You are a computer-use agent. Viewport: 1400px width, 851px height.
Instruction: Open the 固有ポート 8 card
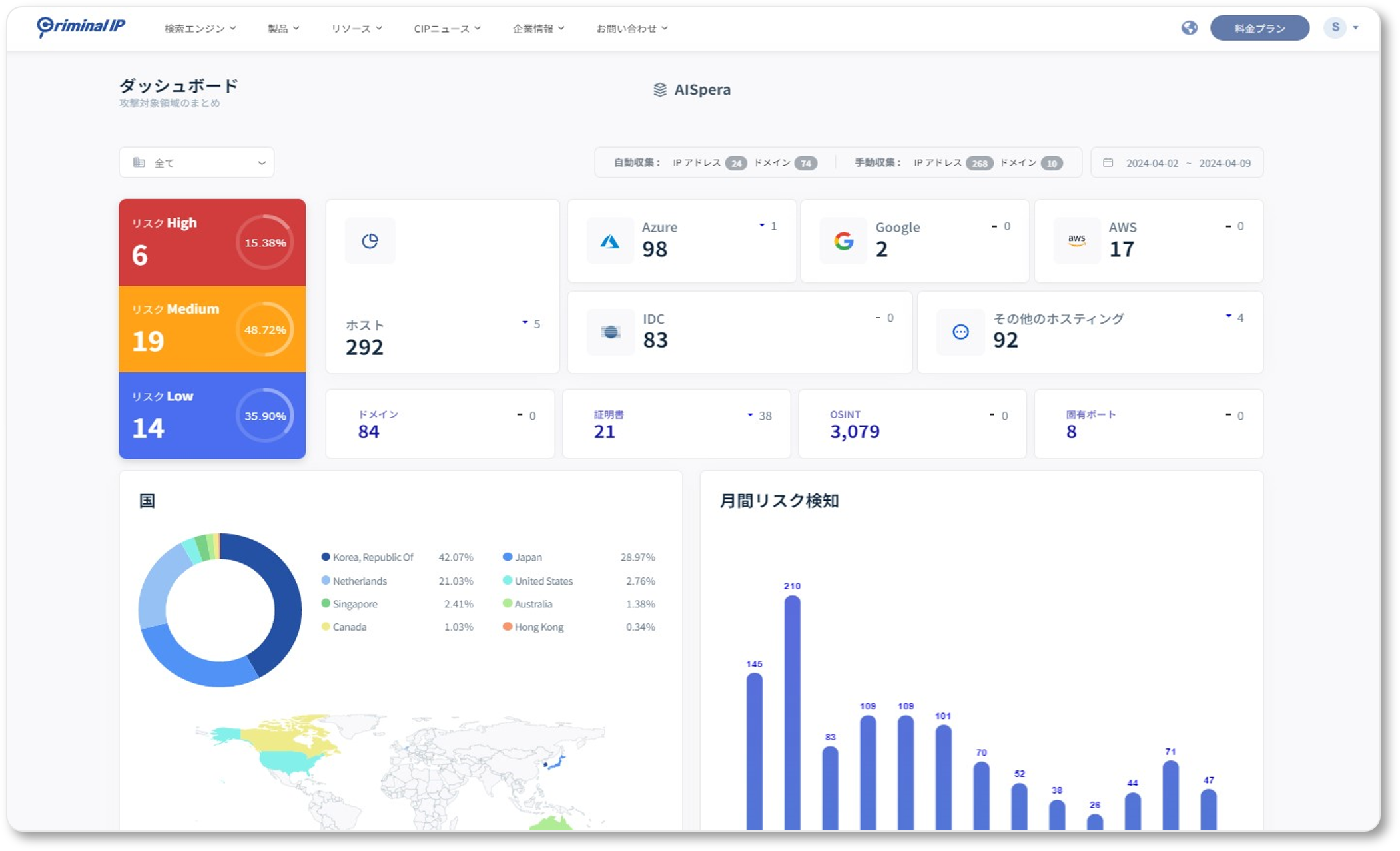point(1148,424)
